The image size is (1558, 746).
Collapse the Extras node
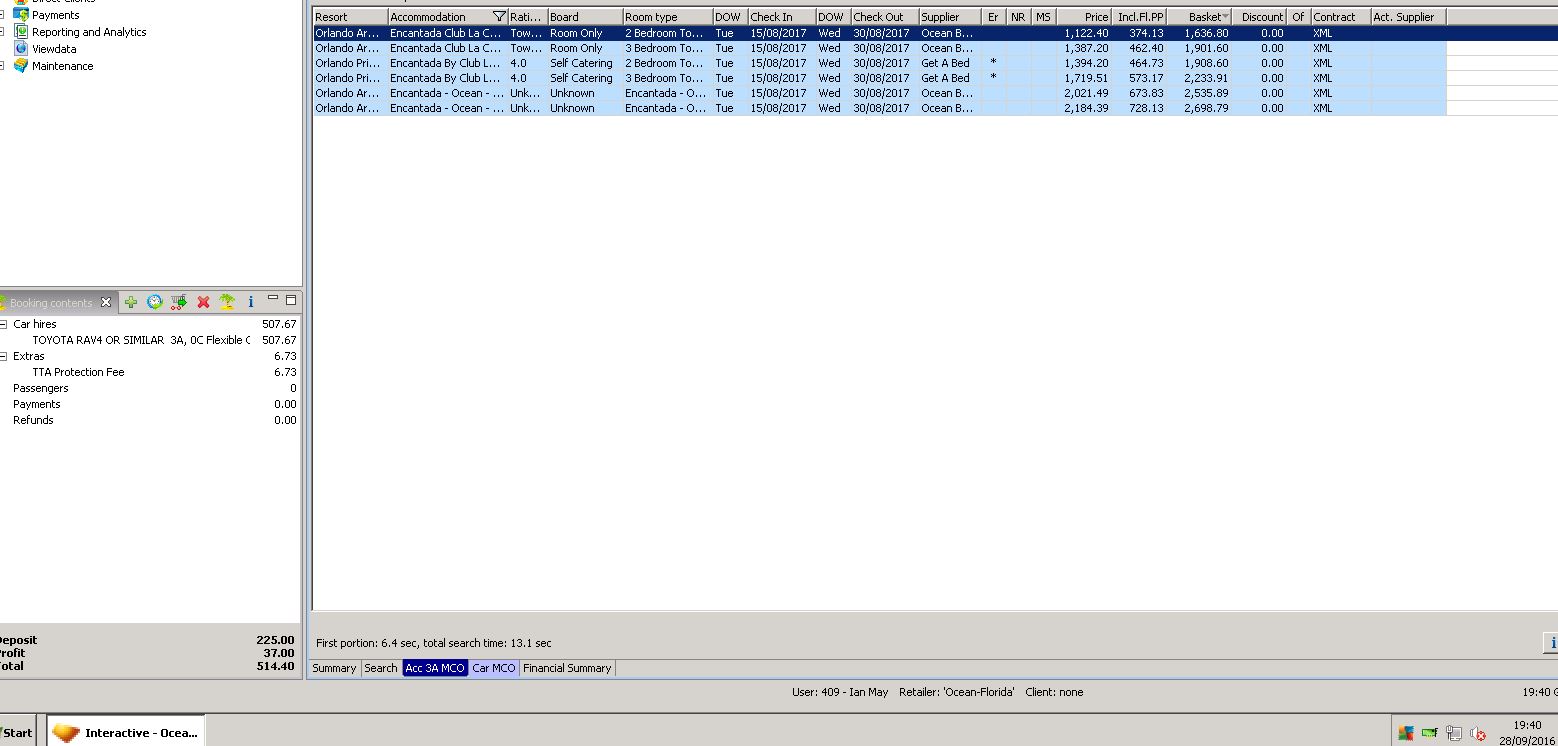pyautogui.click(x=3, y=356)
